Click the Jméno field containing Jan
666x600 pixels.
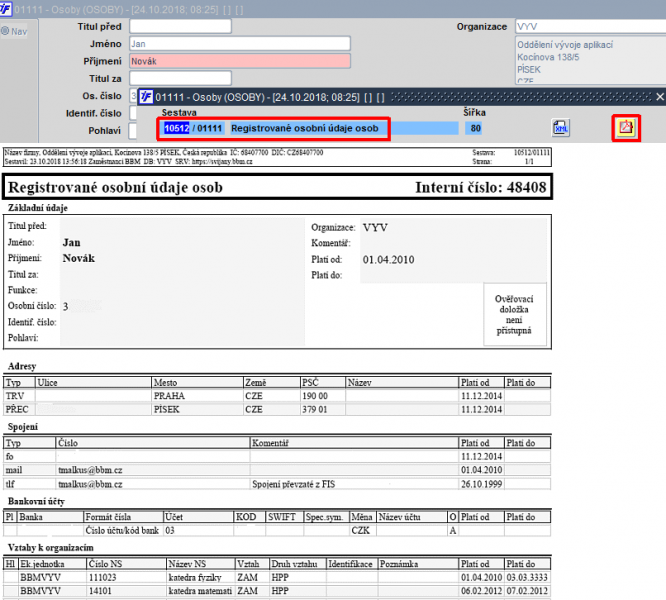coord(240,44)
